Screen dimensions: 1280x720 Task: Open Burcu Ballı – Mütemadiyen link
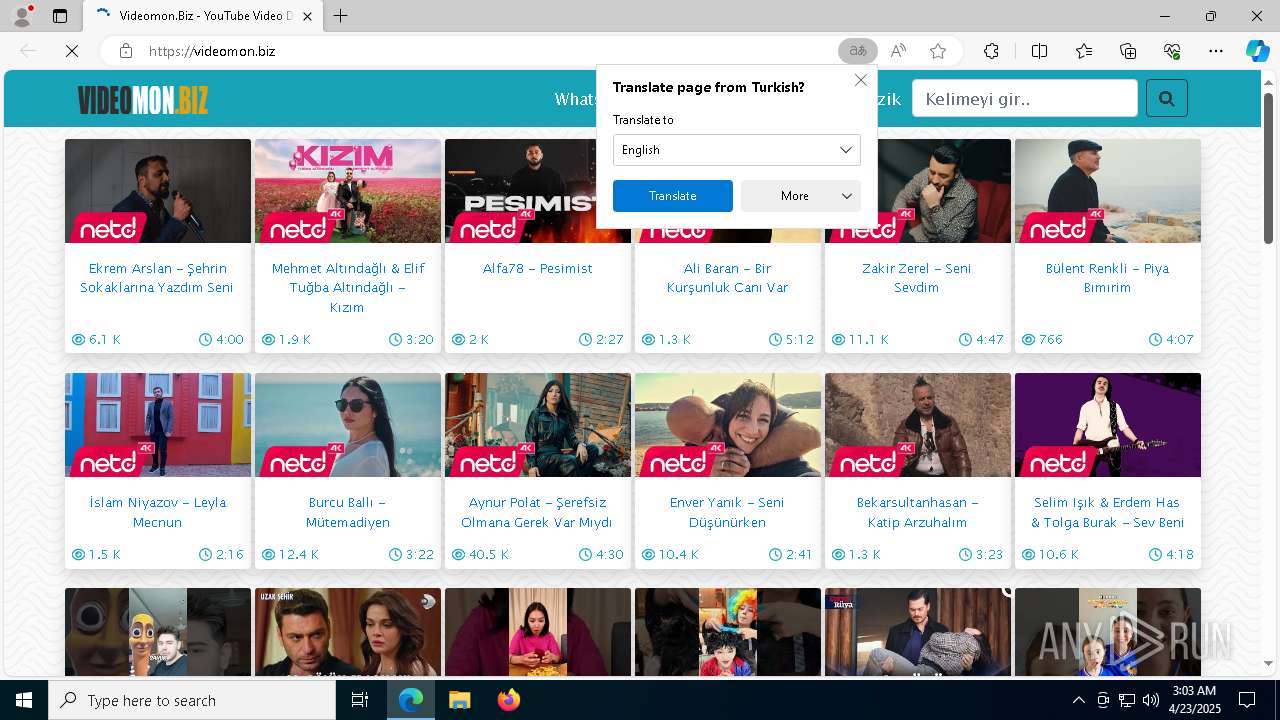point(348,512)
